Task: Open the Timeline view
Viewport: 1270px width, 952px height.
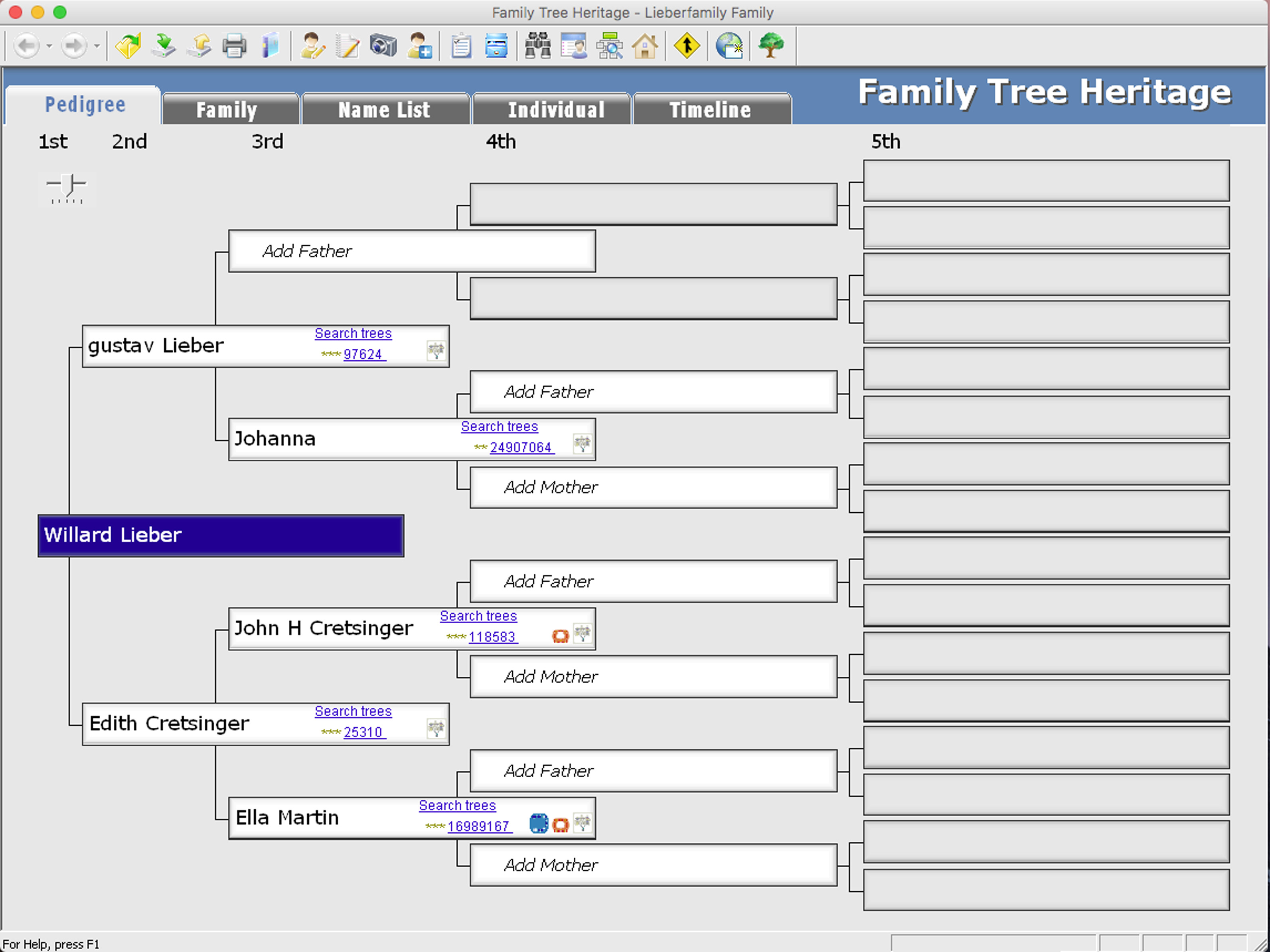Action: [x=711, y=109]
